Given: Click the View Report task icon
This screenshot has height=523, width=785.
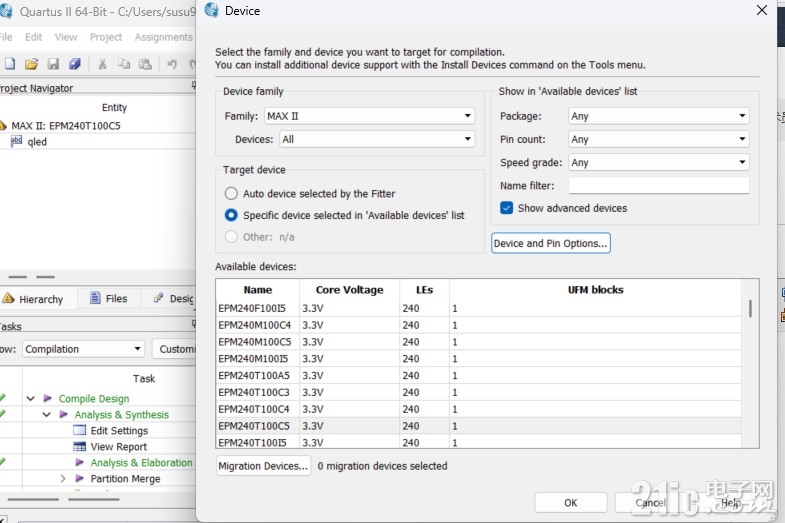Looking at the screenshot, I should click(x=80, y=446).
